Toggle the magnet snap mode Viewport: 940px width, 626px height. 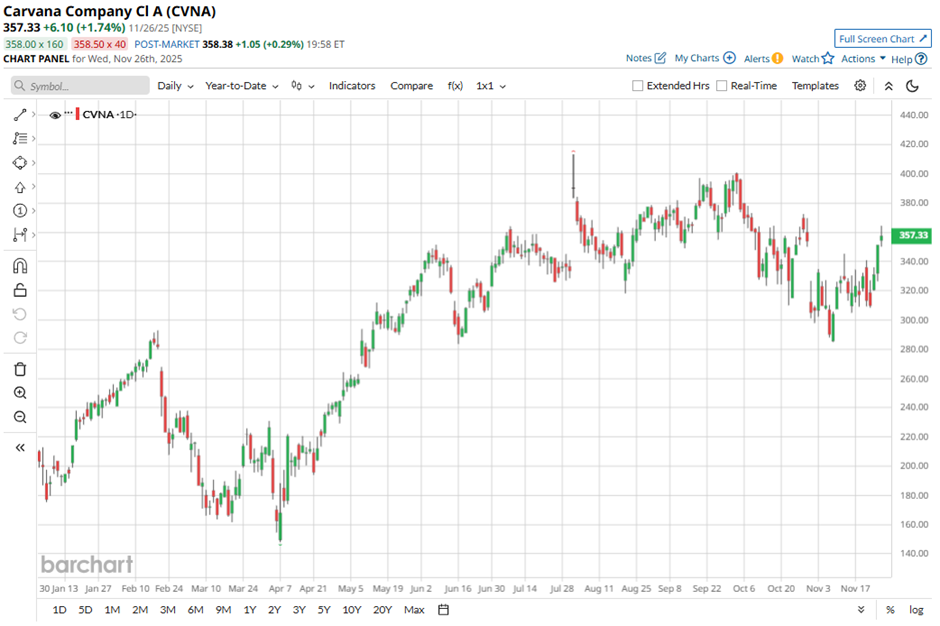point(20,266)
